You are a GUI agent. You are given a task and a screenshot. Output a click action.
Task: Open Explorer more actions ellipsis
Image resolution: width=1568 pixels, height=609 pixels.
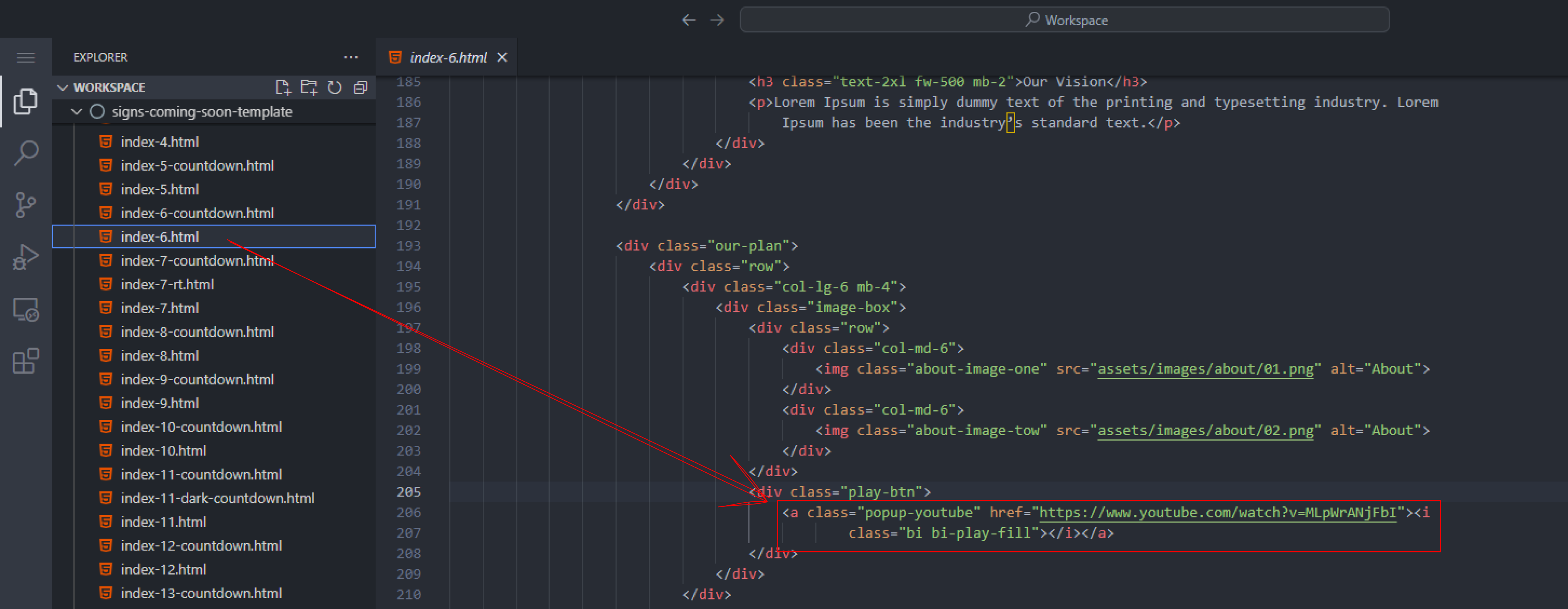click(x=351, y=57)
